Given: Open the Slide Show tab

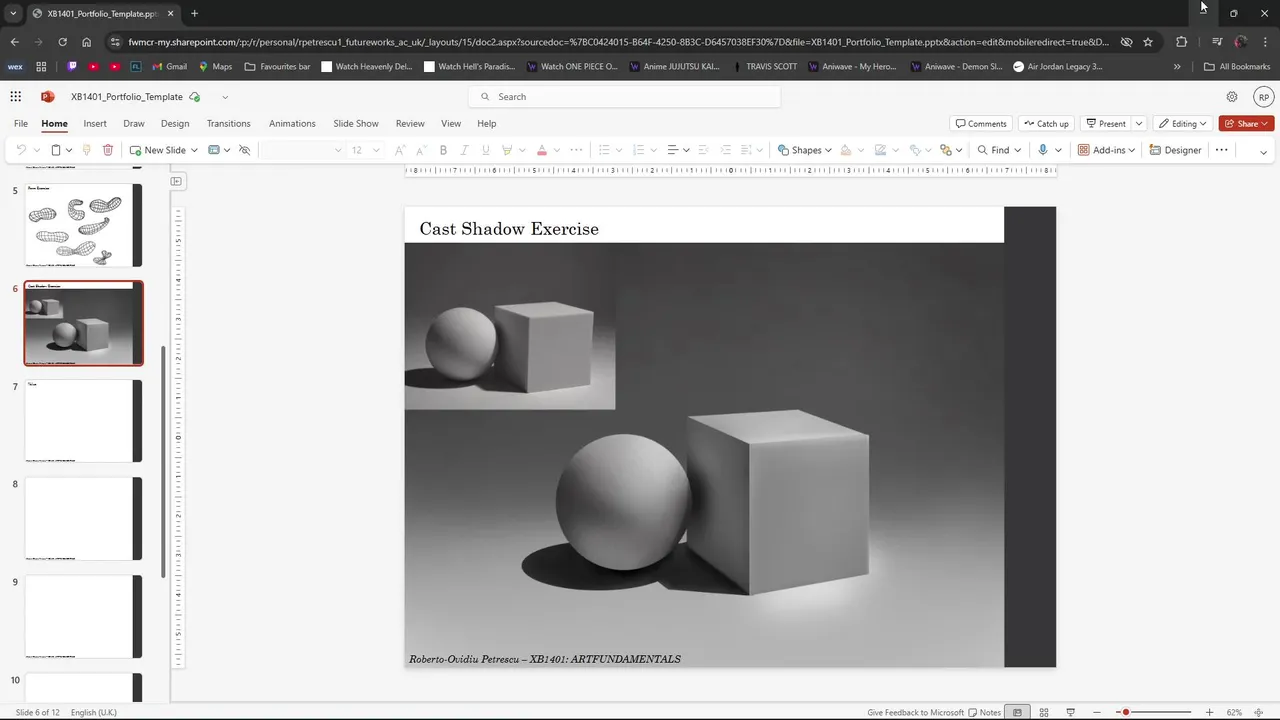Looking at the screenshot, I should click(x=356, y=124).
